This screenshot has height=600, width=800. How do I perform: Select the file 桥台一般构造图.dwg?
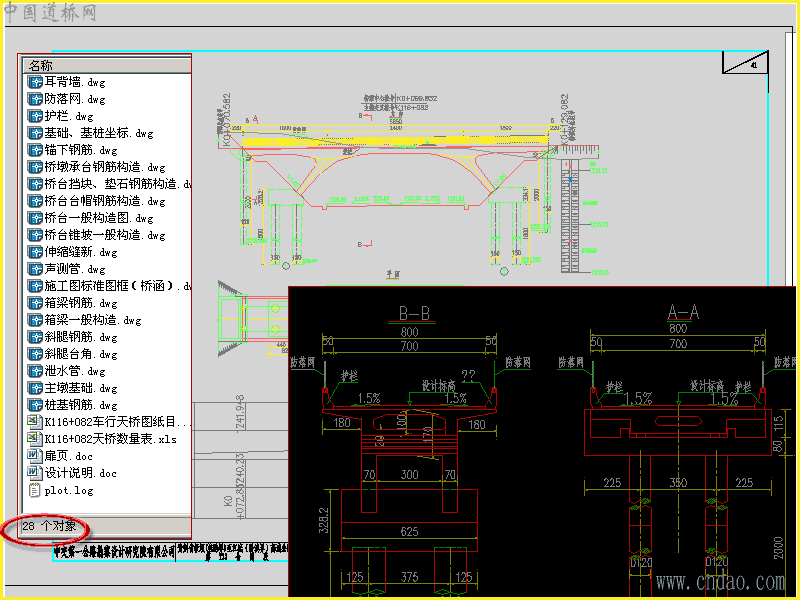click(x=99, y=218)
